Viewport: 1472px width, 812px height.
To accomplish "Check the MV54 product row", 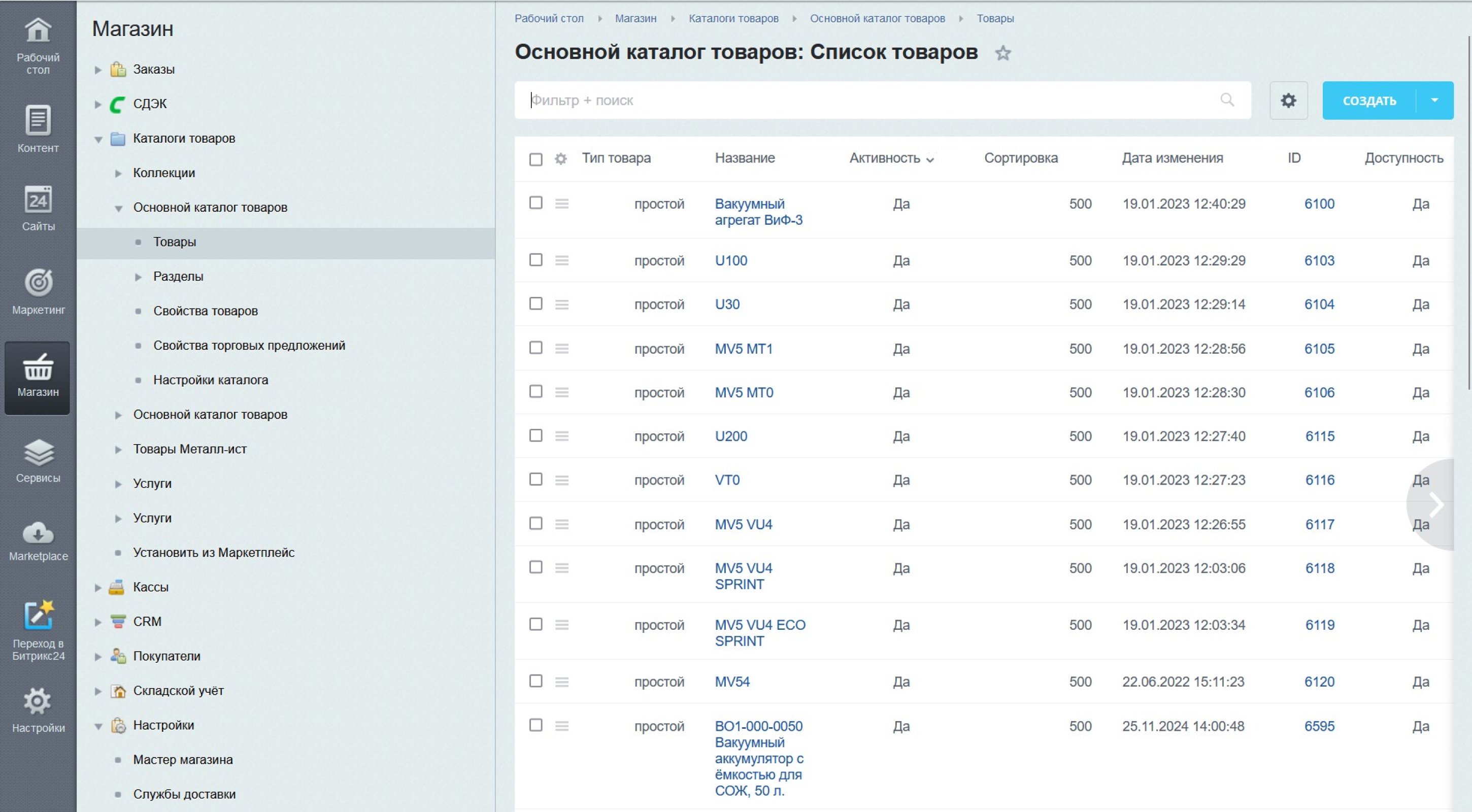I will [x=536, y=681].
